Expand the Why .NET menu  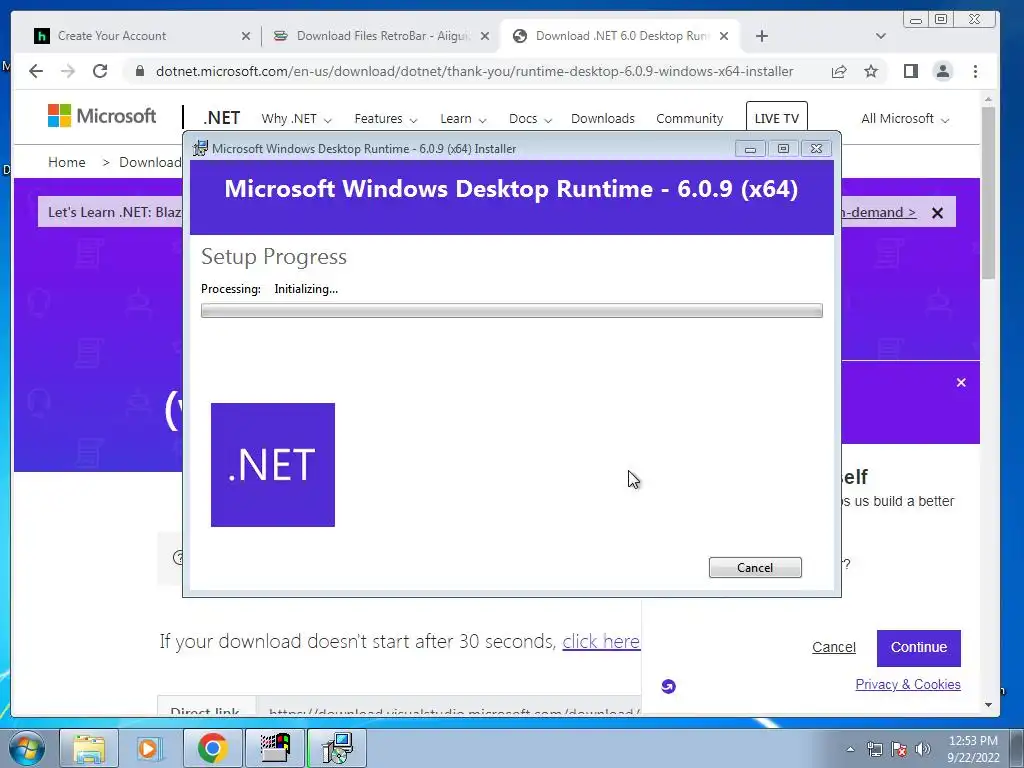click(x=296, y=119)
